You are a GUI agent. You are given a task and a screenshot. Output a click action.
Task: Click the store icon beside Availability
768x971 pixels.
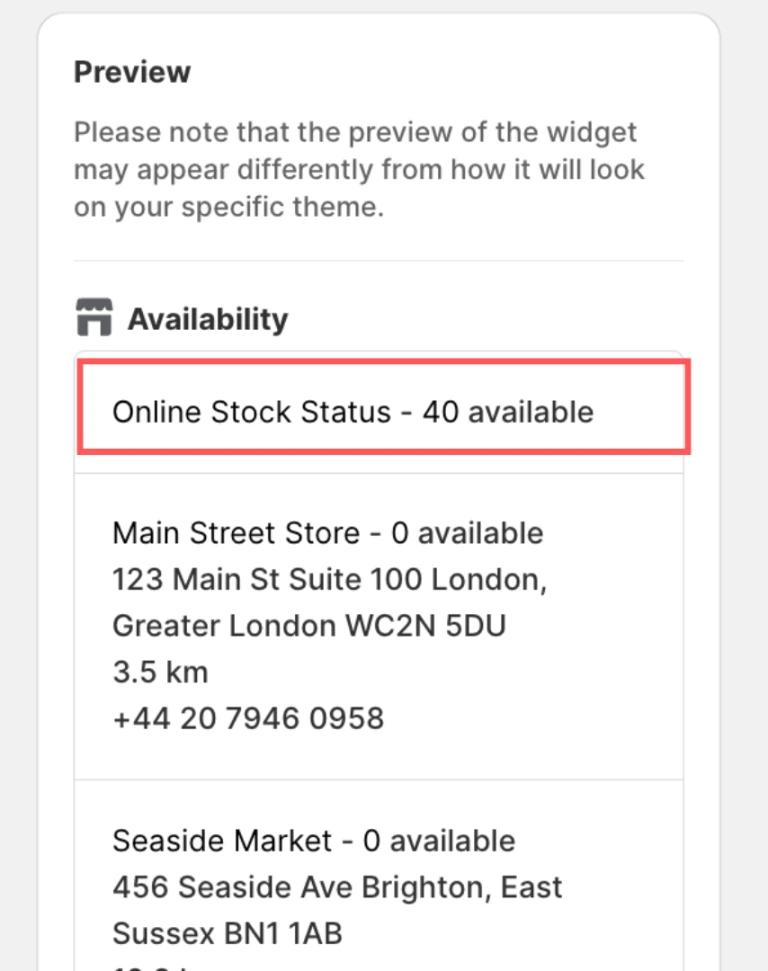point(94,319)
